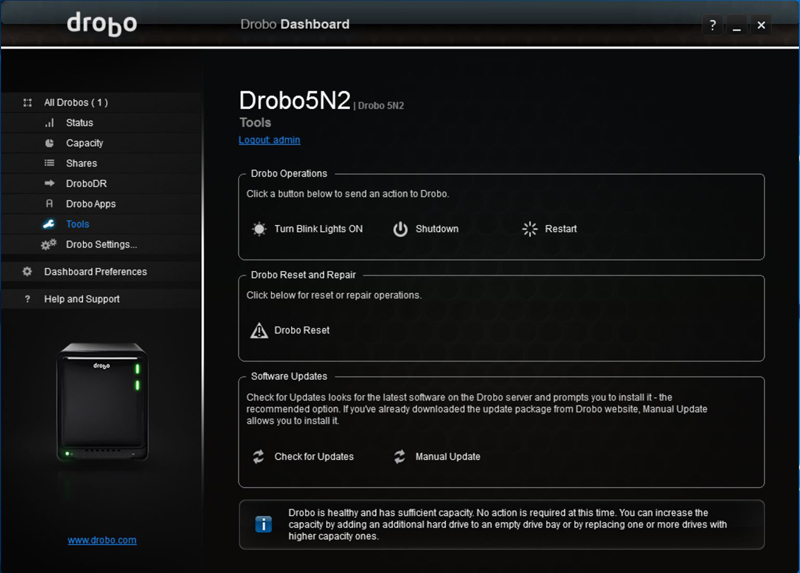
Task: Open Drobo Settings... dialog
Action: (102, 244)
